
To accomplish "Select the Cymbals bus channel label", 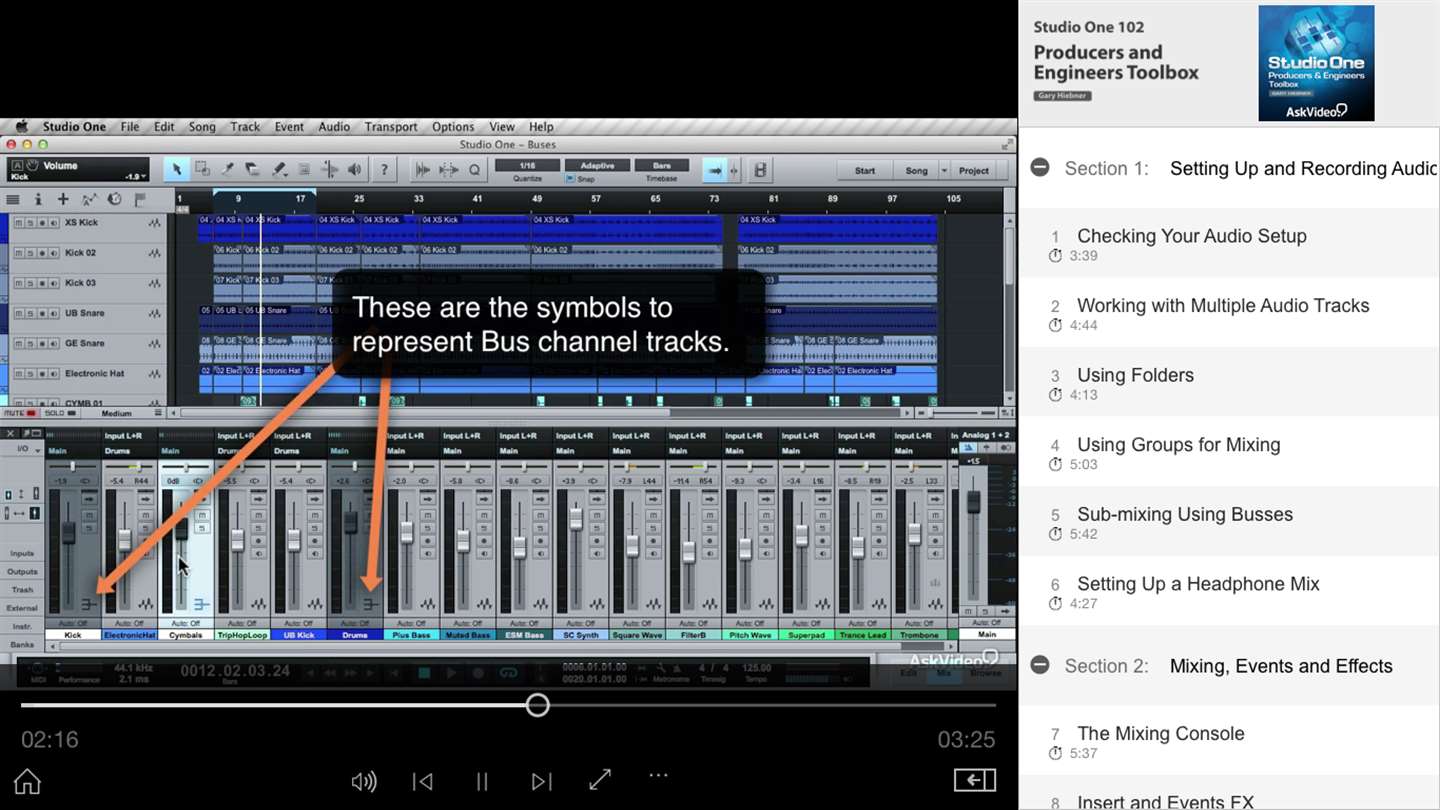I will pyautogui.click(x=186, y=635).
